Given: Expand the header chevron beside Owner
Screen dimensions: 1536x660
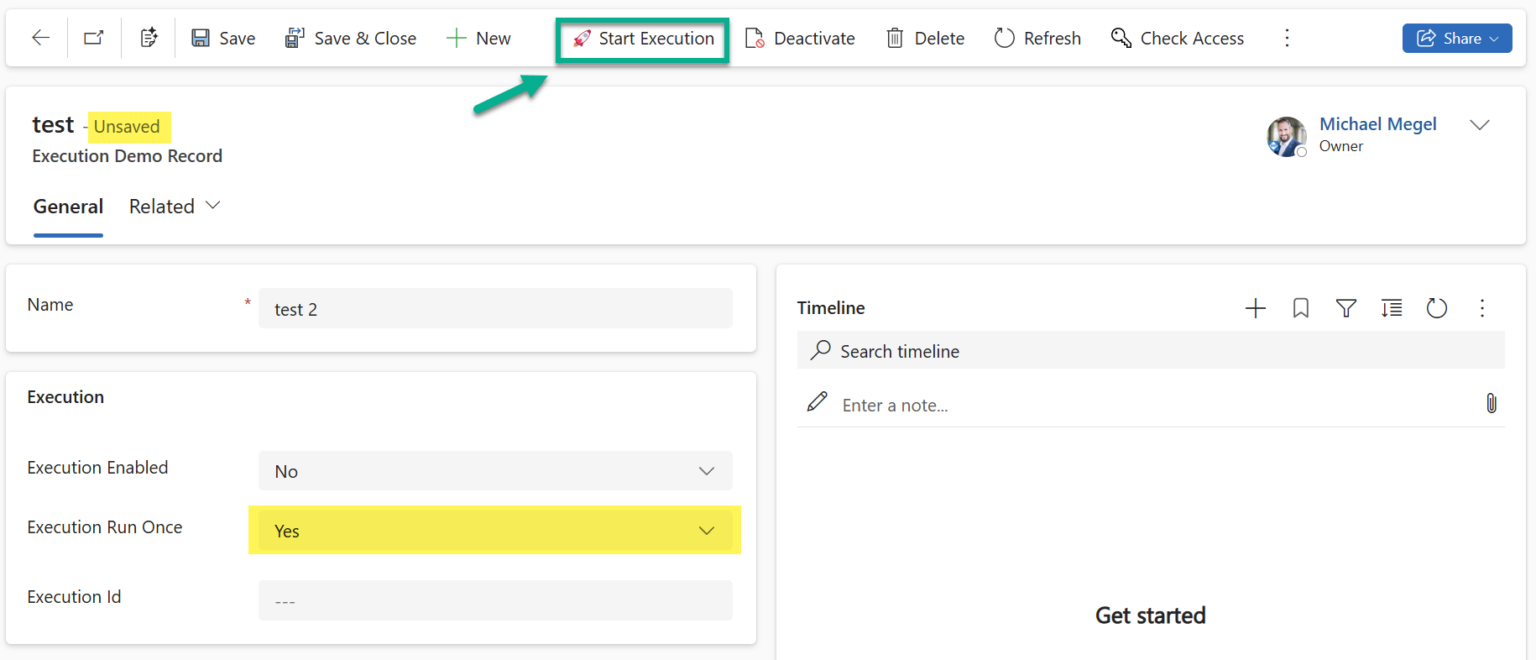Looking at the screenshot, I should click(1479, 125).
